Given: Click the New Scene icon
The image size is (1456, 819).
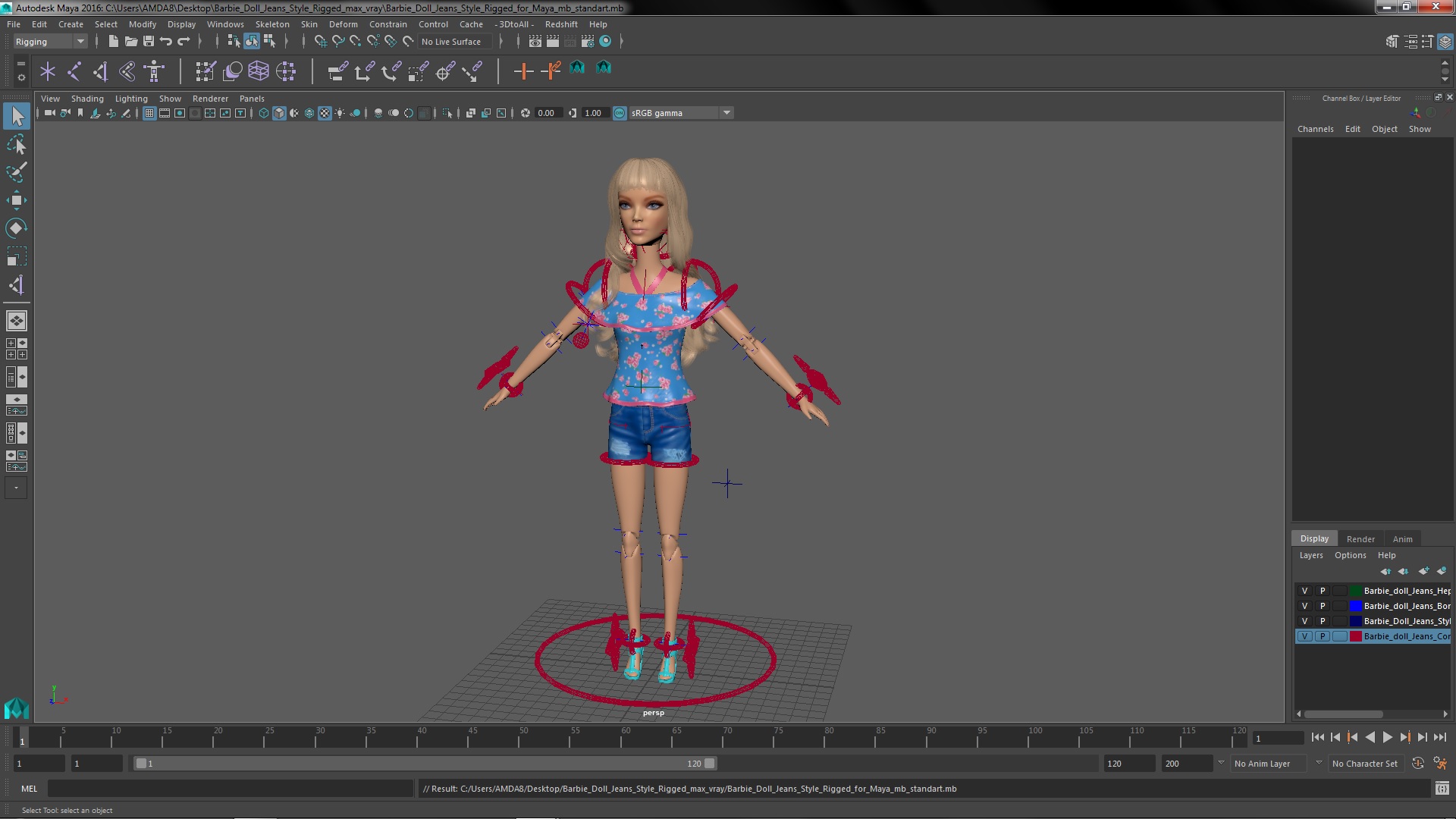Looking at the screenshot, I should click(113, 42).
